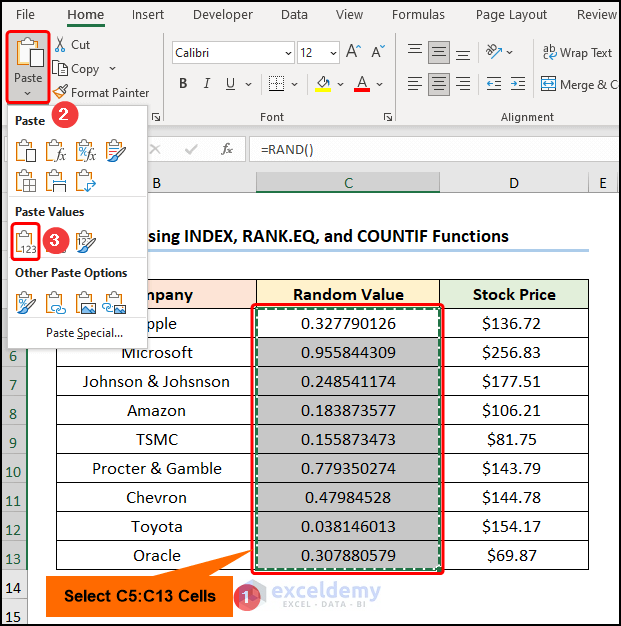This screenshot has height=626, width=621.
Task: Switch to the Page Layout tab
Action: click(x=511, y=15)
